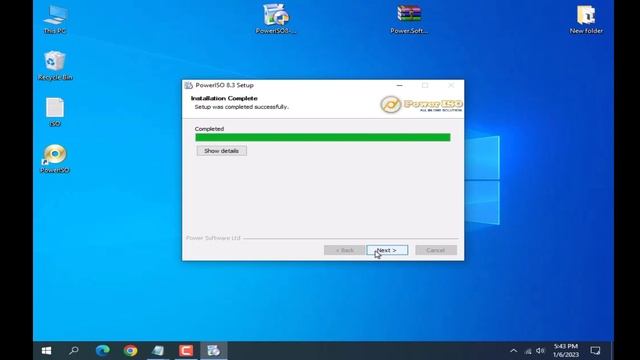Show hidden system tray icons
This screenshot has height=360, width=640.
point(513,351)
